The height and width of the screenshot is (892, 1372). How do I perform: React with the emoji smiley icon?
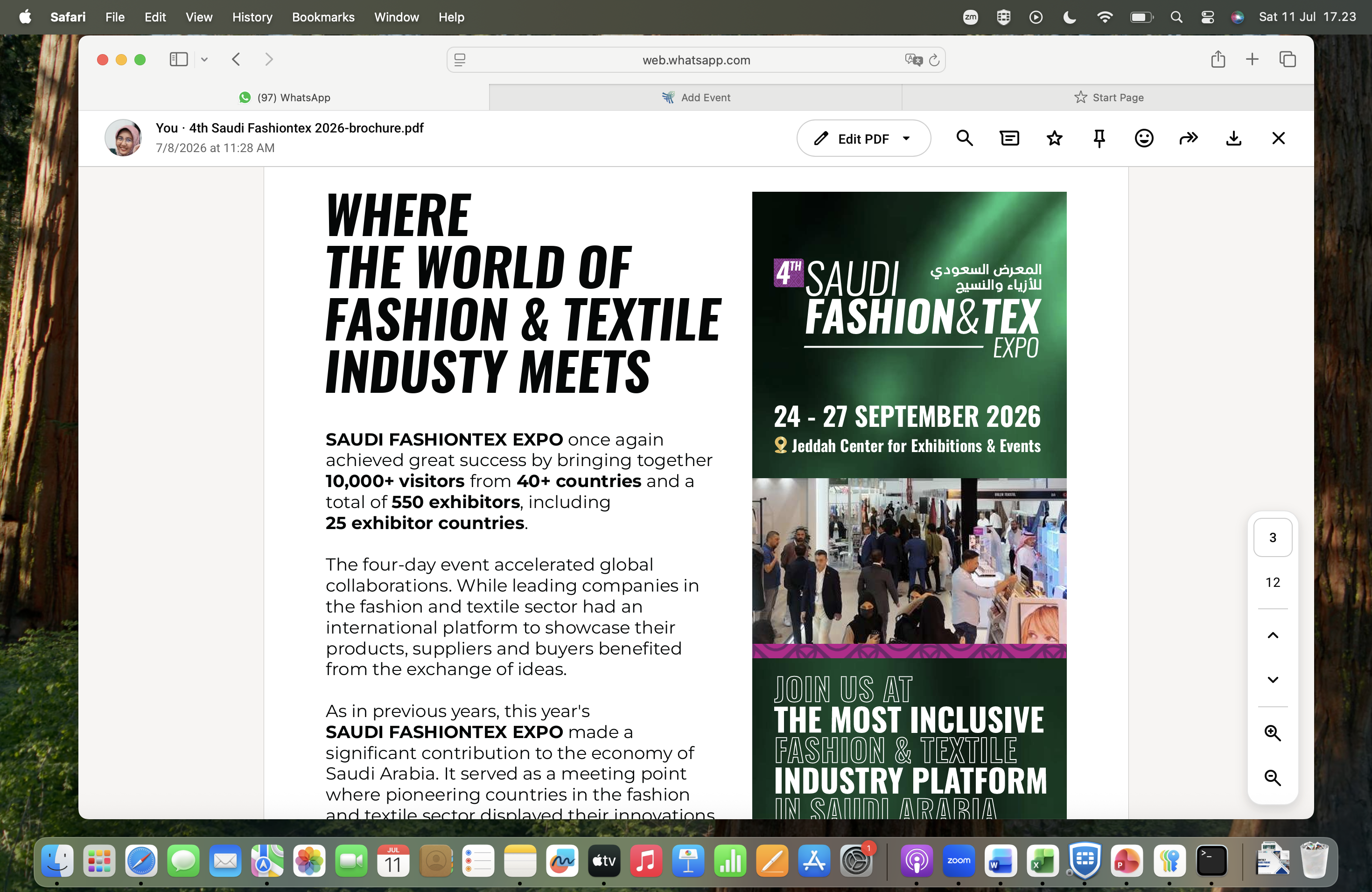1144,138
